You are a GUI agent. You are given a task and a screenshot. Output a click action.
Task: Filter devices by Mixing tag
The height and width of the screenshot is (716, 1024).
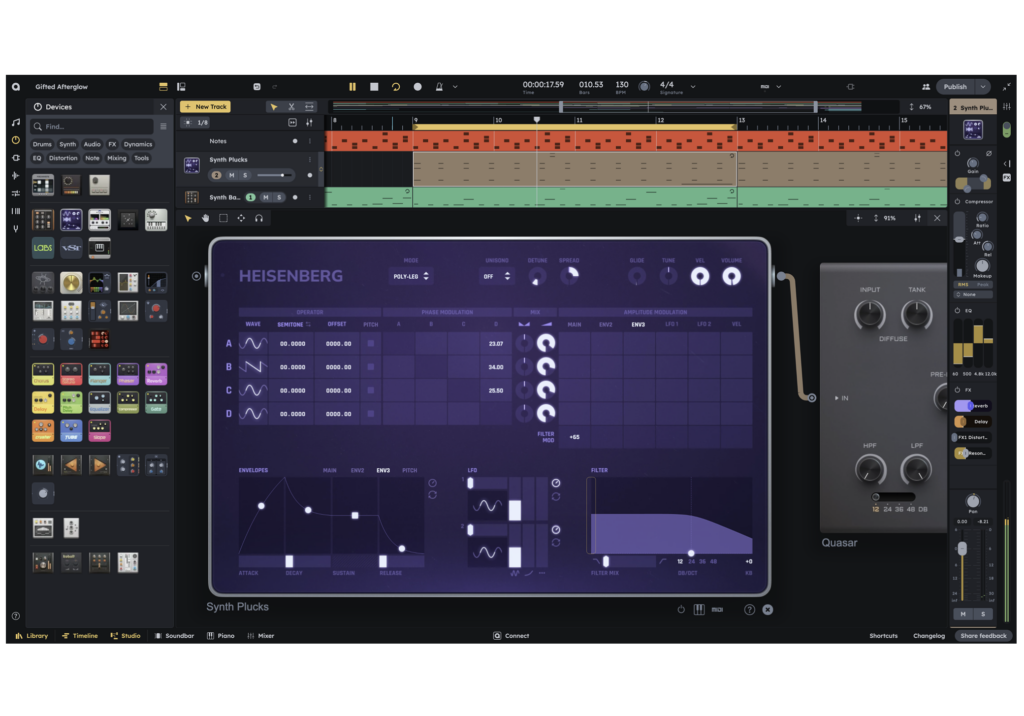pos(116,158)
